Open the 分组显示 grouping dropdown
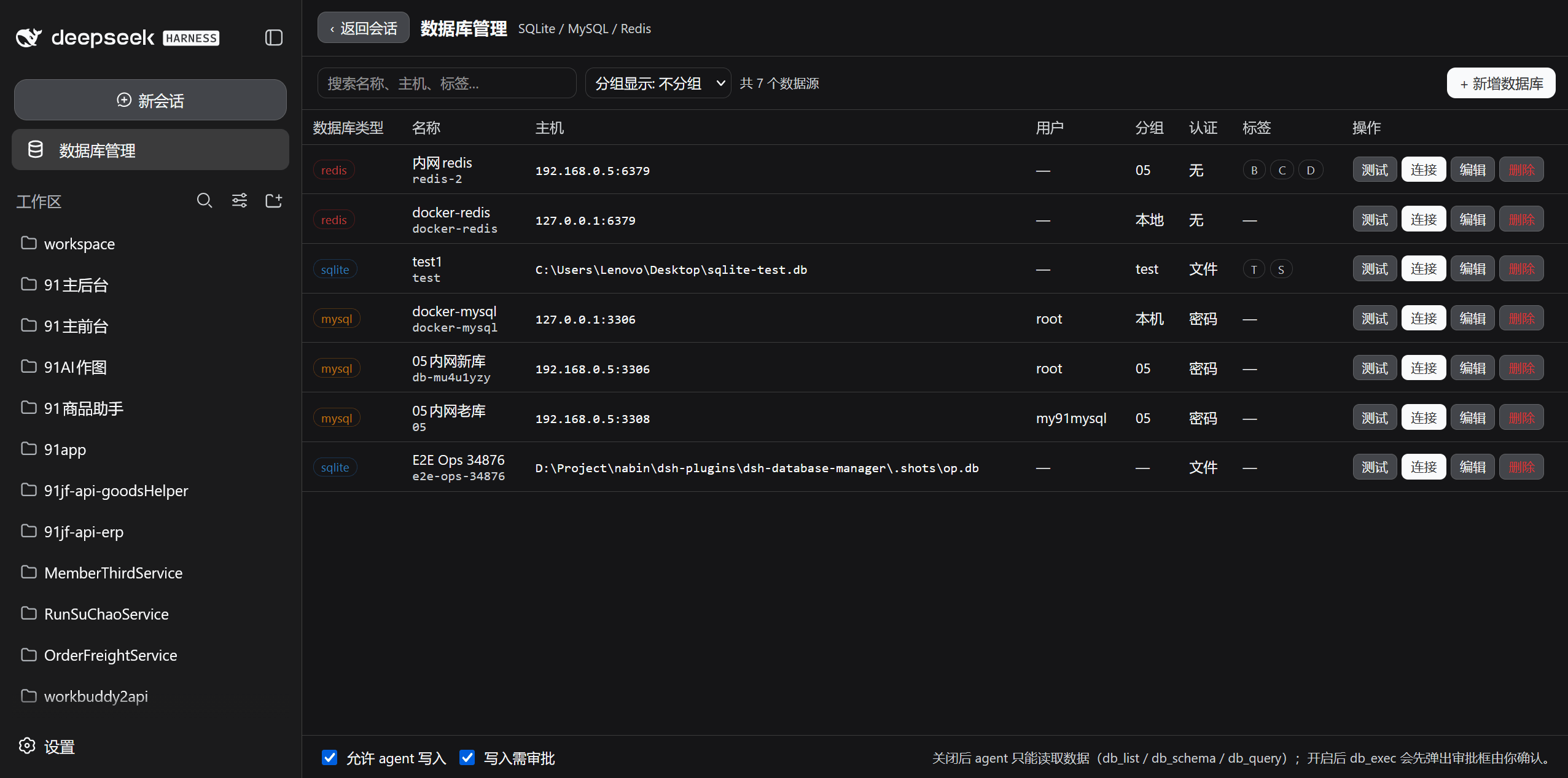The height and width of the screenshot is (778, 1568). pyautogui.click(x=658, y=83)
